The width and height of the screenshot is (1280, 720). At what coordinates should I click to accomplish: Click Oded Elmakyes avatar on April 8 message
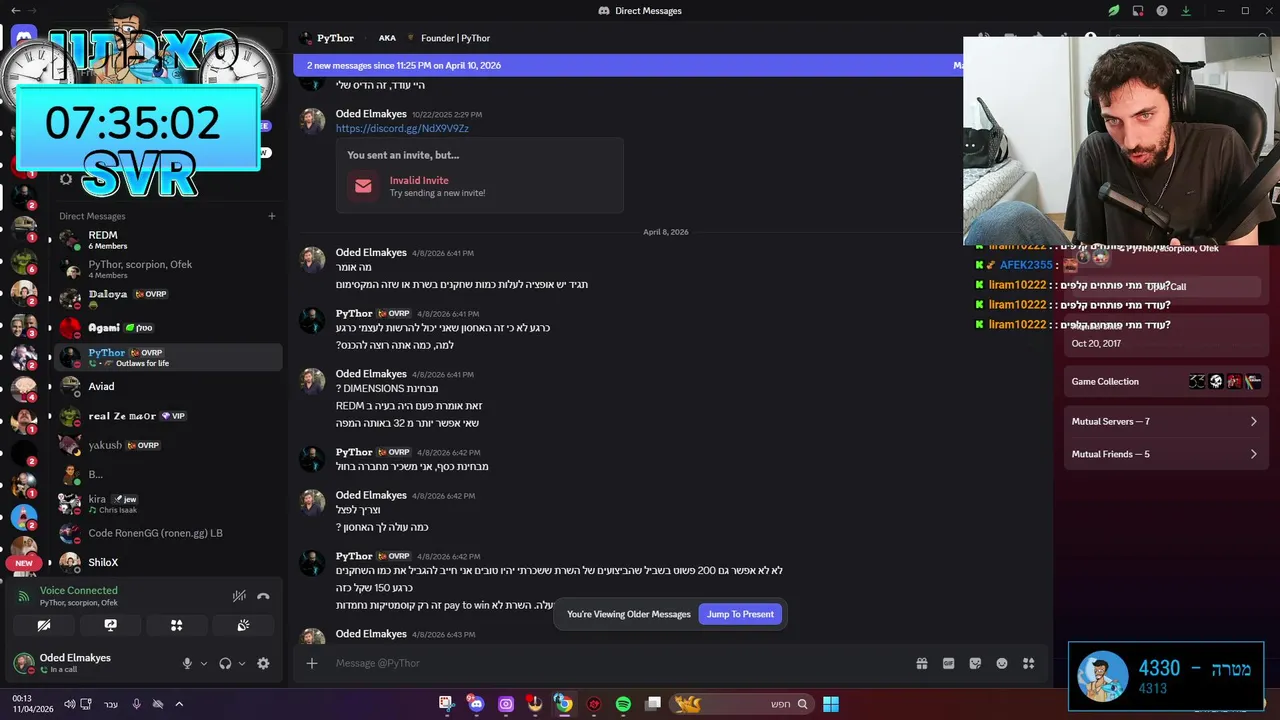tap(313, 260)
